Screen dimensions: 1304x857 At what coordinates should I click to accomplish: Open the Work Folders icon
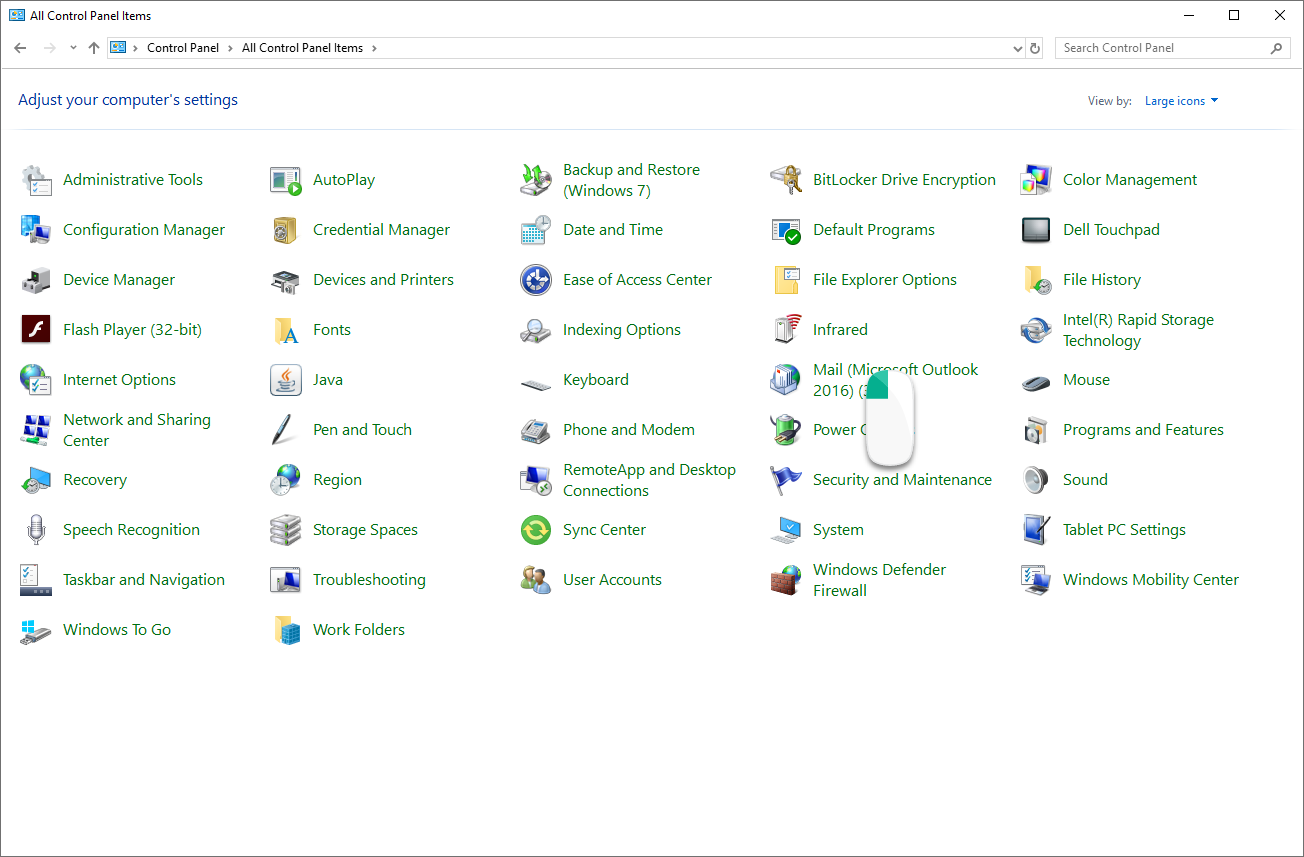[286, 630]
